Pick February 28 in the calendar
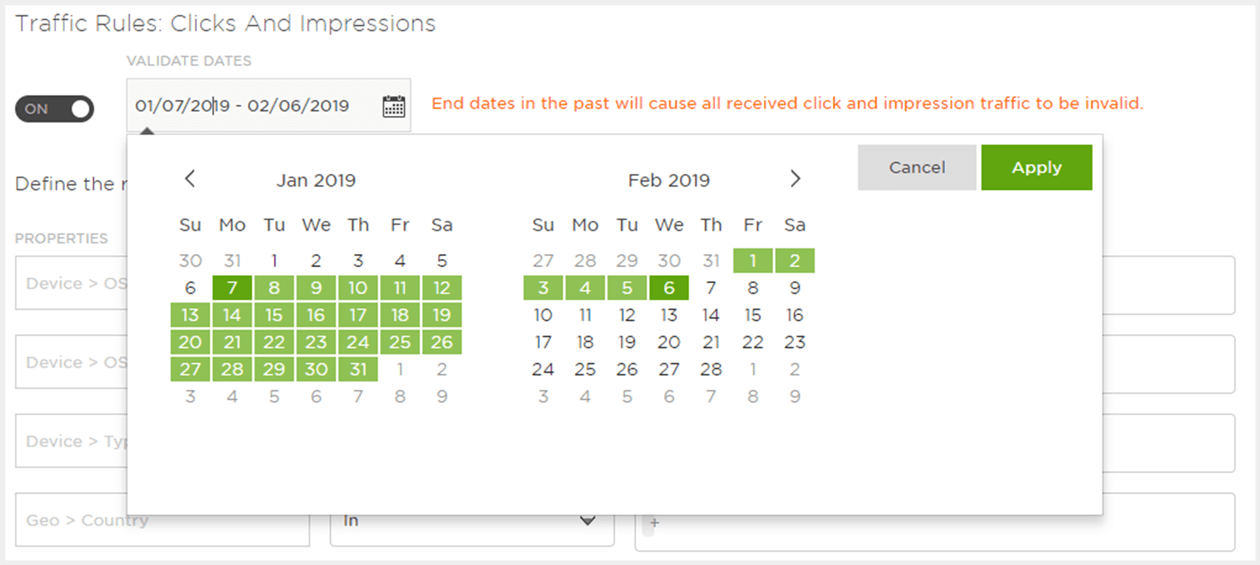This screenshot has height=565, width=1260. [711, 369]
